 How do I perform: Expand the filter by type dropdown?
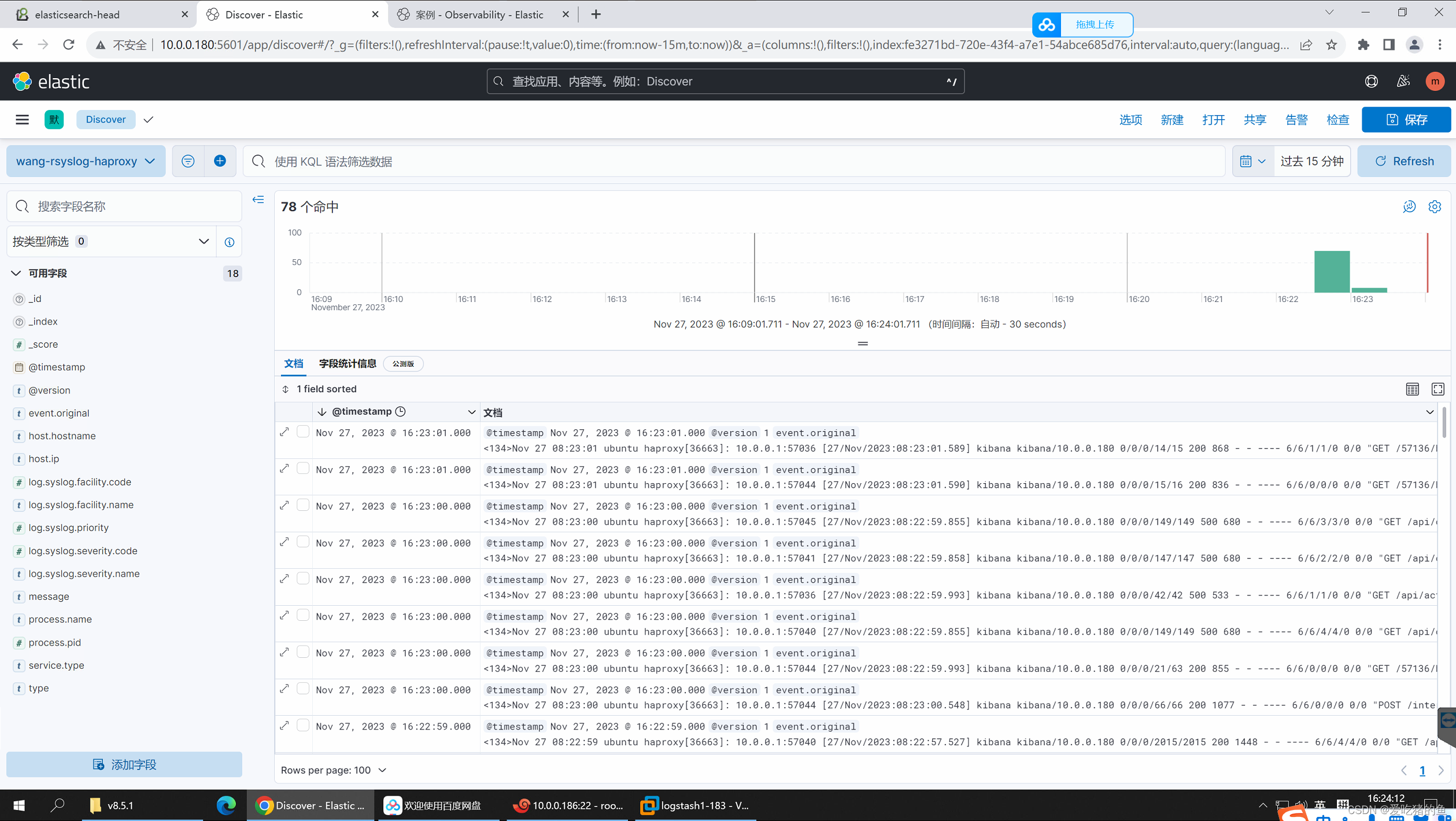click(111, 242)
